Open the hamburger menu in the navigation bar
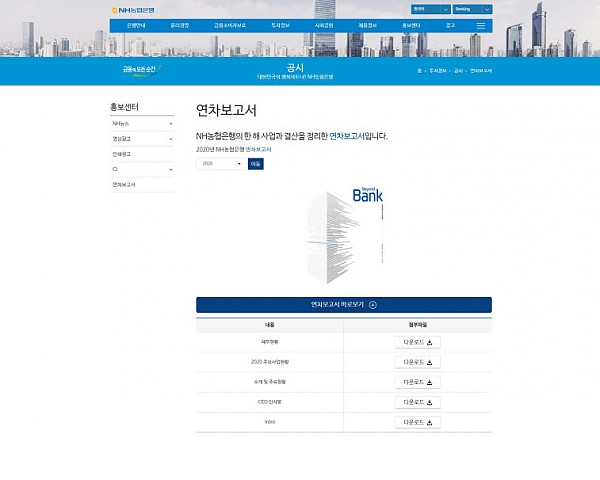Viewport: 600px width, 480px height. tap(481, 26)
